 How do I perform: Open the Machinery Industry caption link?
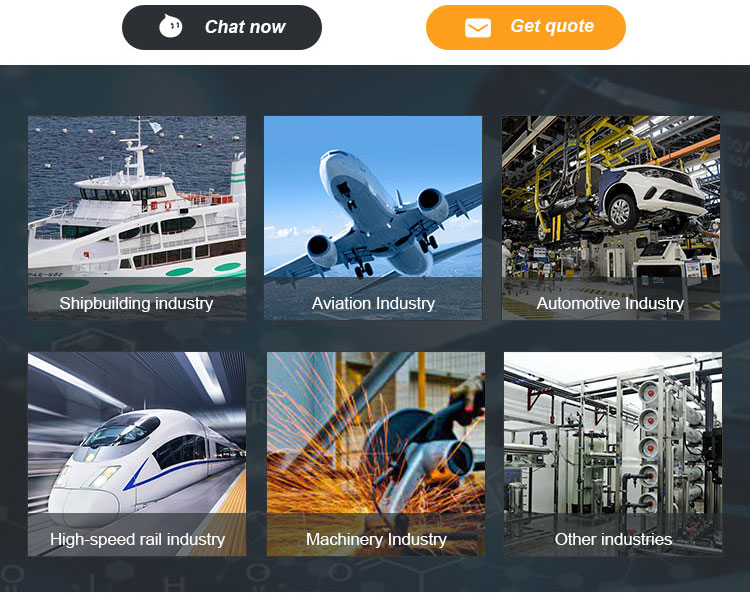(x=376, y=540)
